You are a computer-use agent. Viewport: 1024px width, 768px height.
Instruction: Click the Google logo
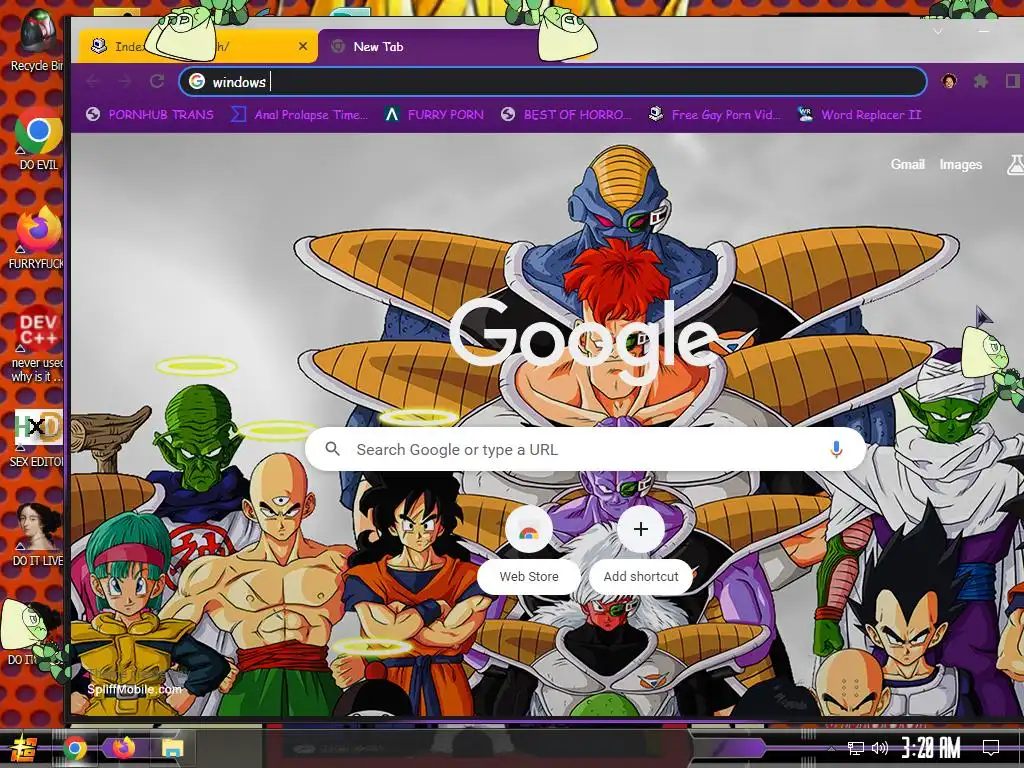click(x=584, y=342)
